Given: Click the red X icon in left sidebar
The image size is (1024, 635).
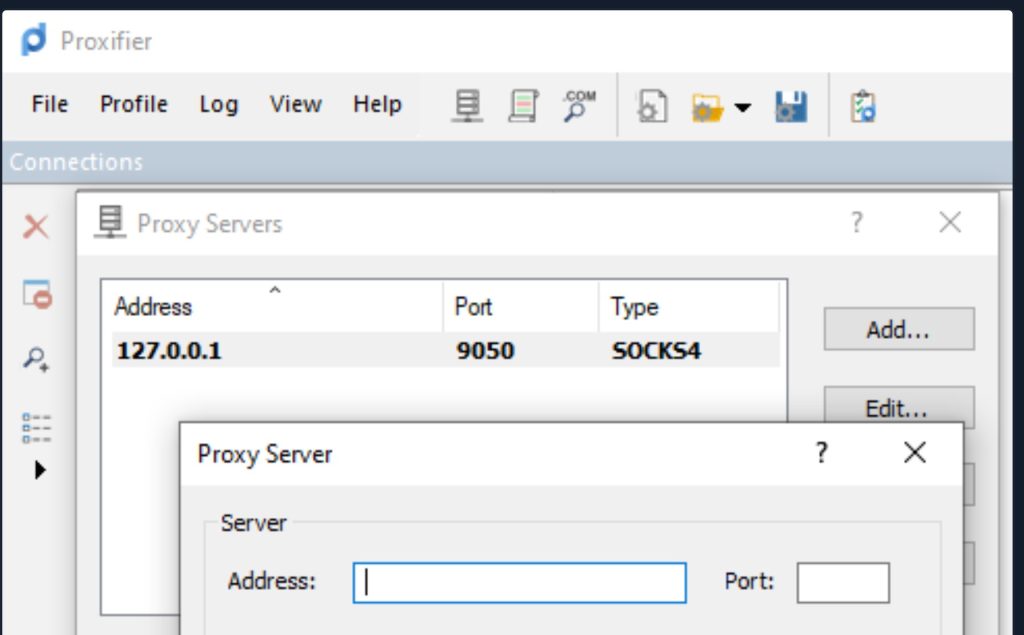Looking at the screenshot, I should (36, 227).
